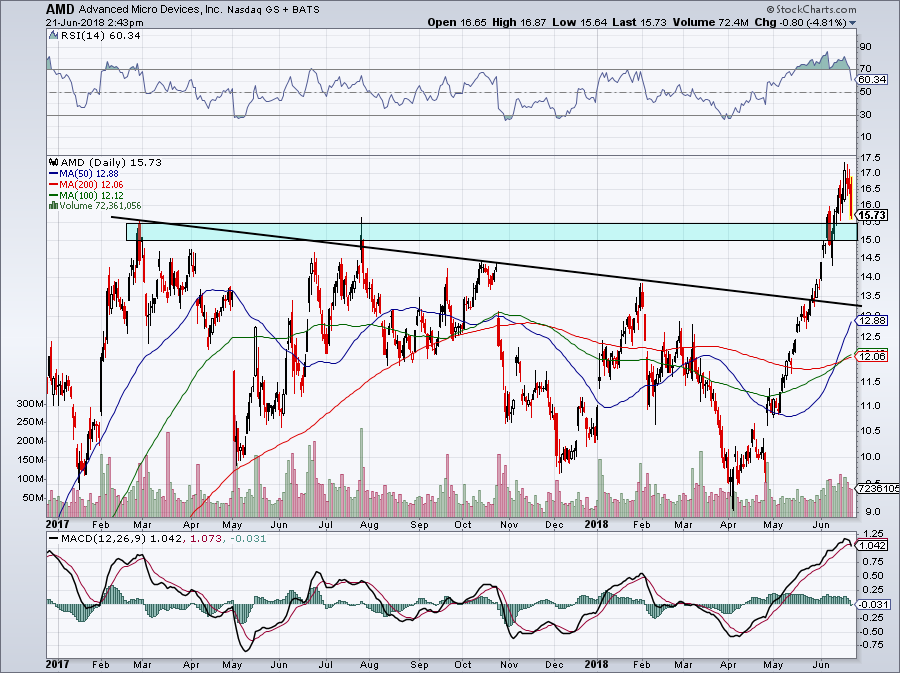Click the MA(50) 12.88 legend entry
The width and height of the screenshot is (900, 673).
pos(89,173)
